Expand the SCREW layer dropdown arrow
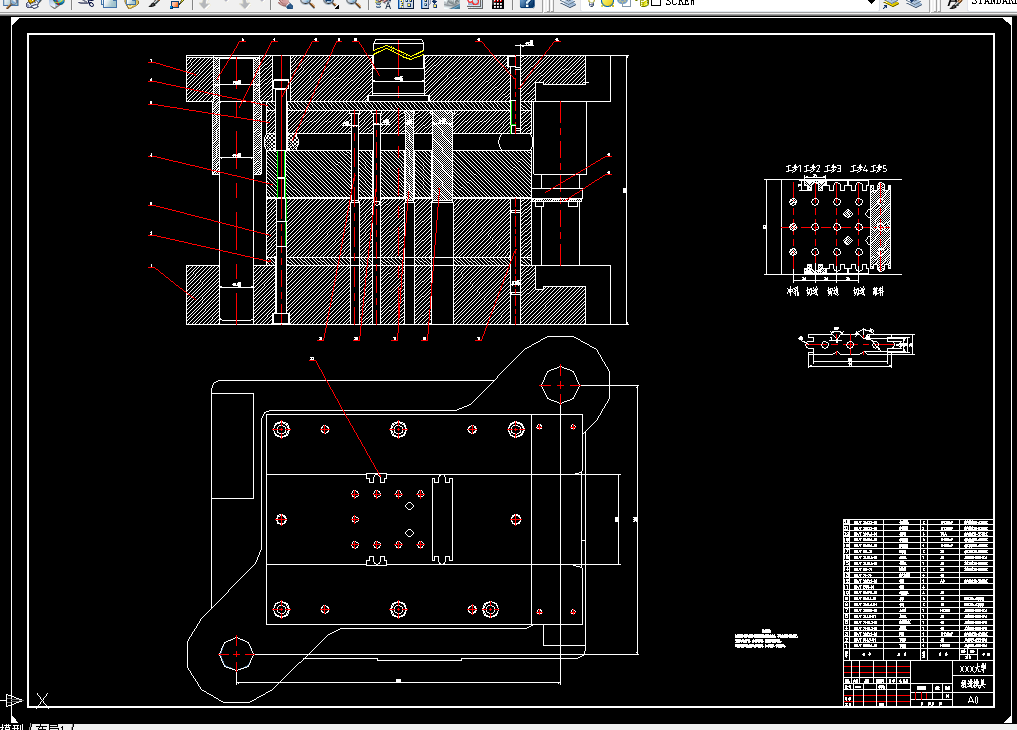This screenshot has height=730, width=1017. pyautogui.click(x=871, y=3)
